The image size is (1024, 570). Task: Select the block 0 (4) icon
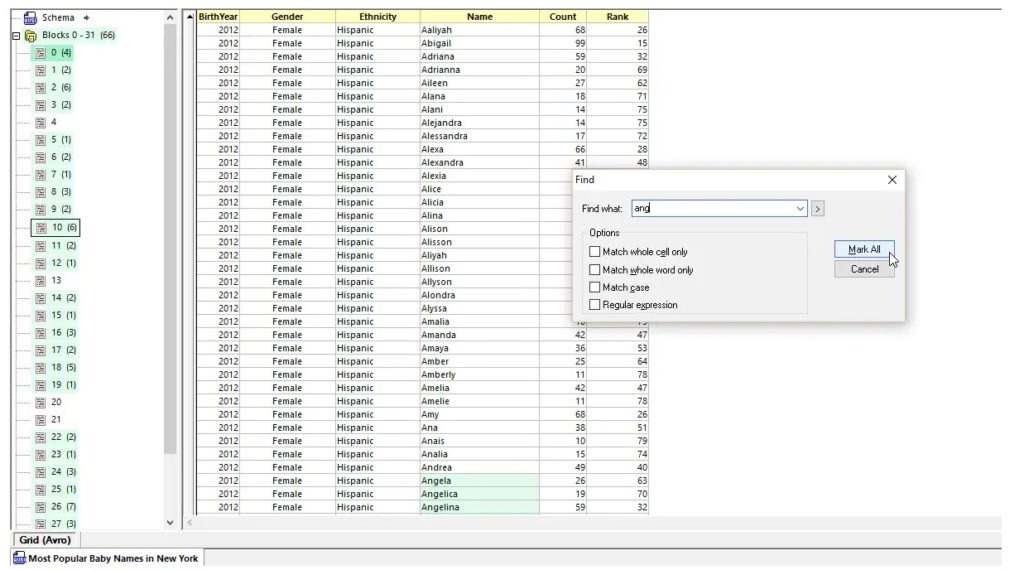coord(41,53)
